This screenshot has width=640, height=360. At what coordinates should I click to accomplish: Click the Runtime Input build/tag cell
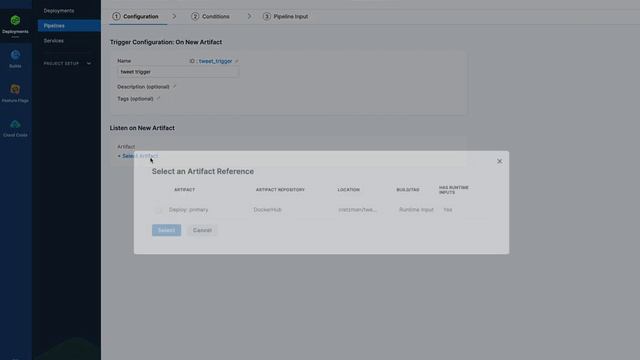416,210
